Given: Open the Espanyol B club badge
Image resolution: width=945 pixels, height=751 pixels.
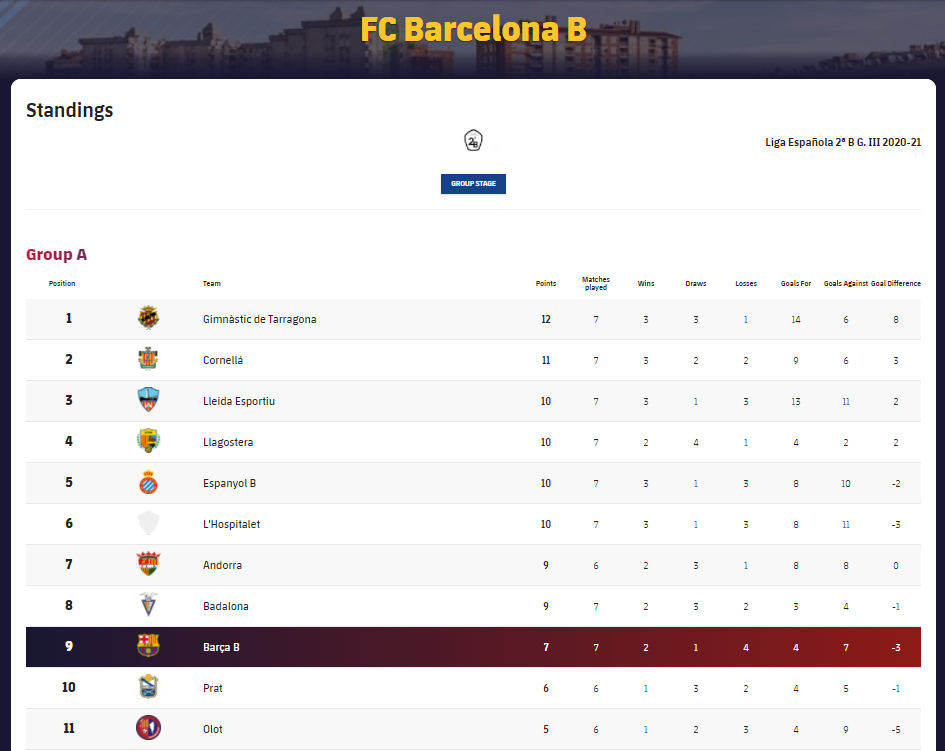Looking at the screenshot, I should pos(148,482).
